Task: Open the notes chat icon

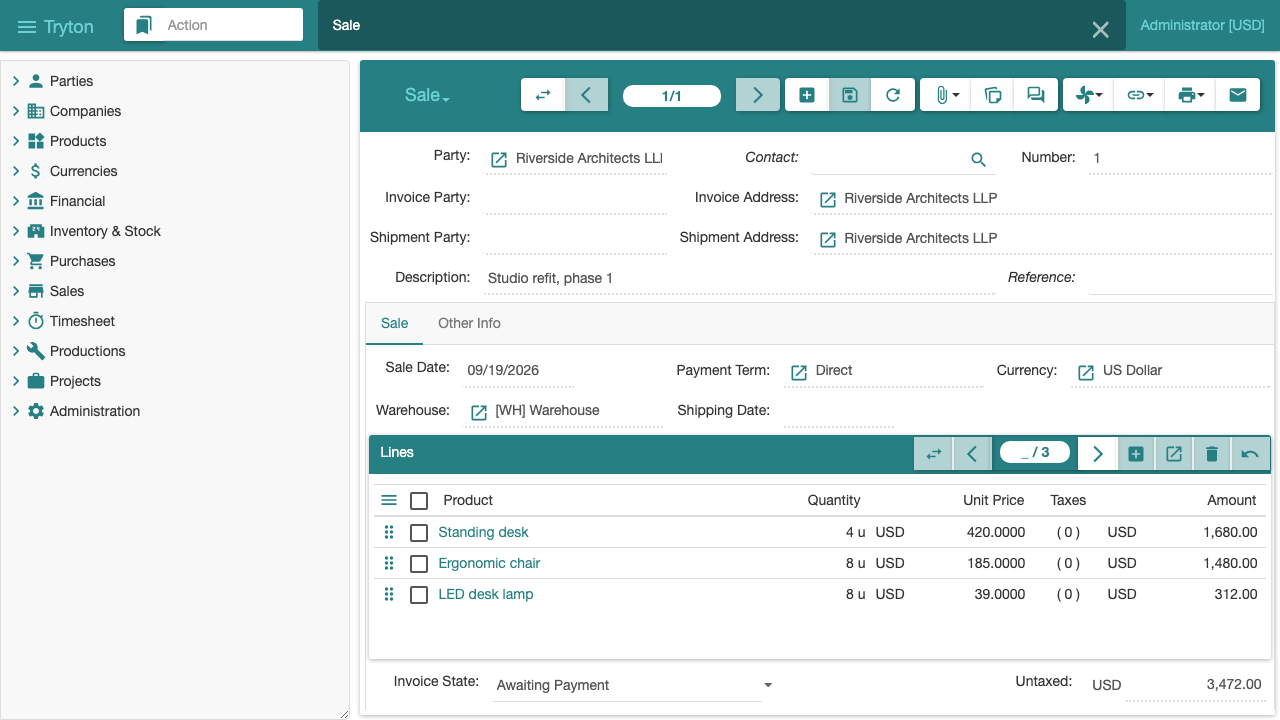Action: point(1036,95)
